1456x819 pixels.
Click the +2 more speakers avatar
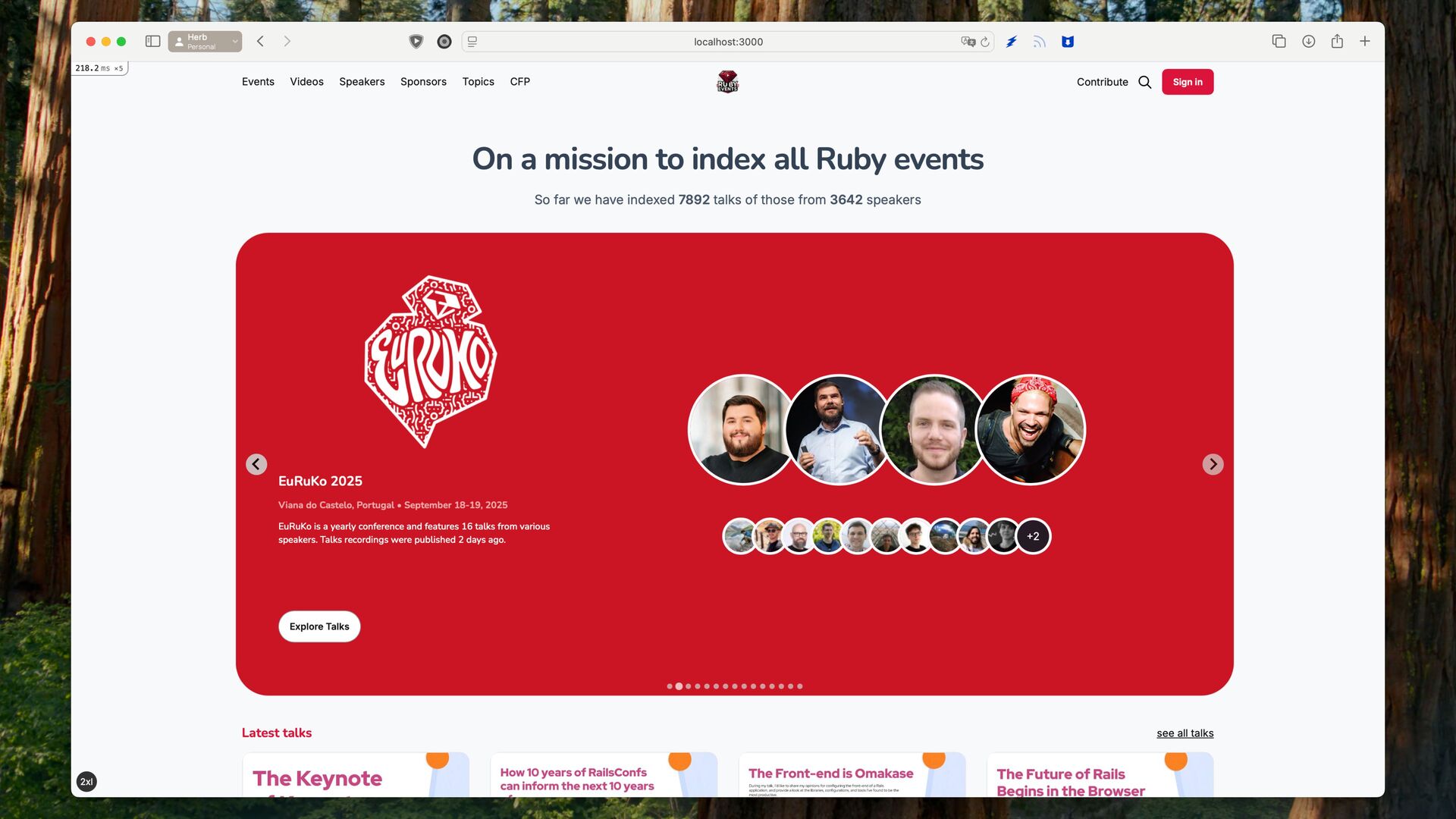[x=1033, y=536]
